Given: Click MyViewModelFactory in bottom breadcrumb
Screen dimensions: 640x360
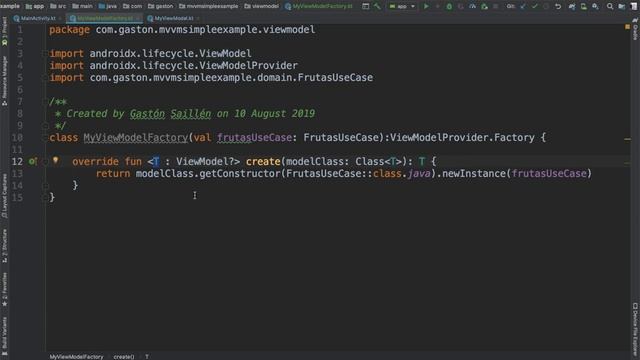Looking at the screenshot, I should click(x=76, y=357).
